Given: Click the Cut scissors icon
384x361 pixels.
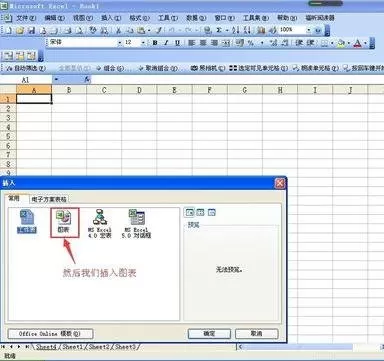Looking at the screenshot, I should (118, 31).
